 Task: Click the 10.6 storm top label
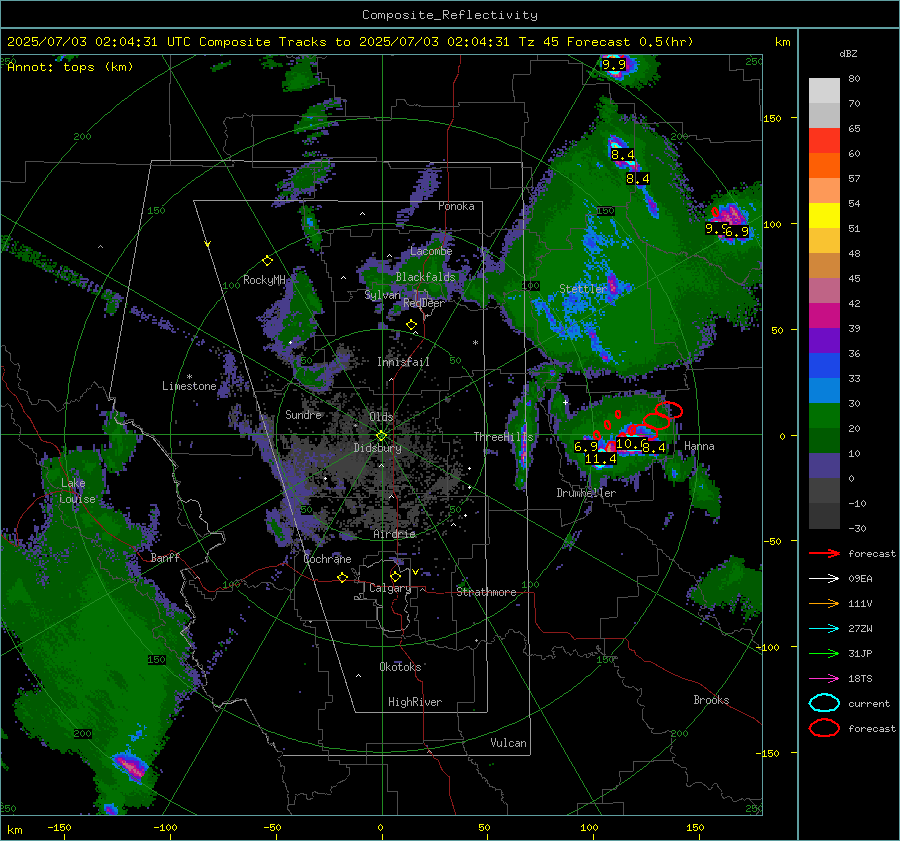(x=629, y=444)
